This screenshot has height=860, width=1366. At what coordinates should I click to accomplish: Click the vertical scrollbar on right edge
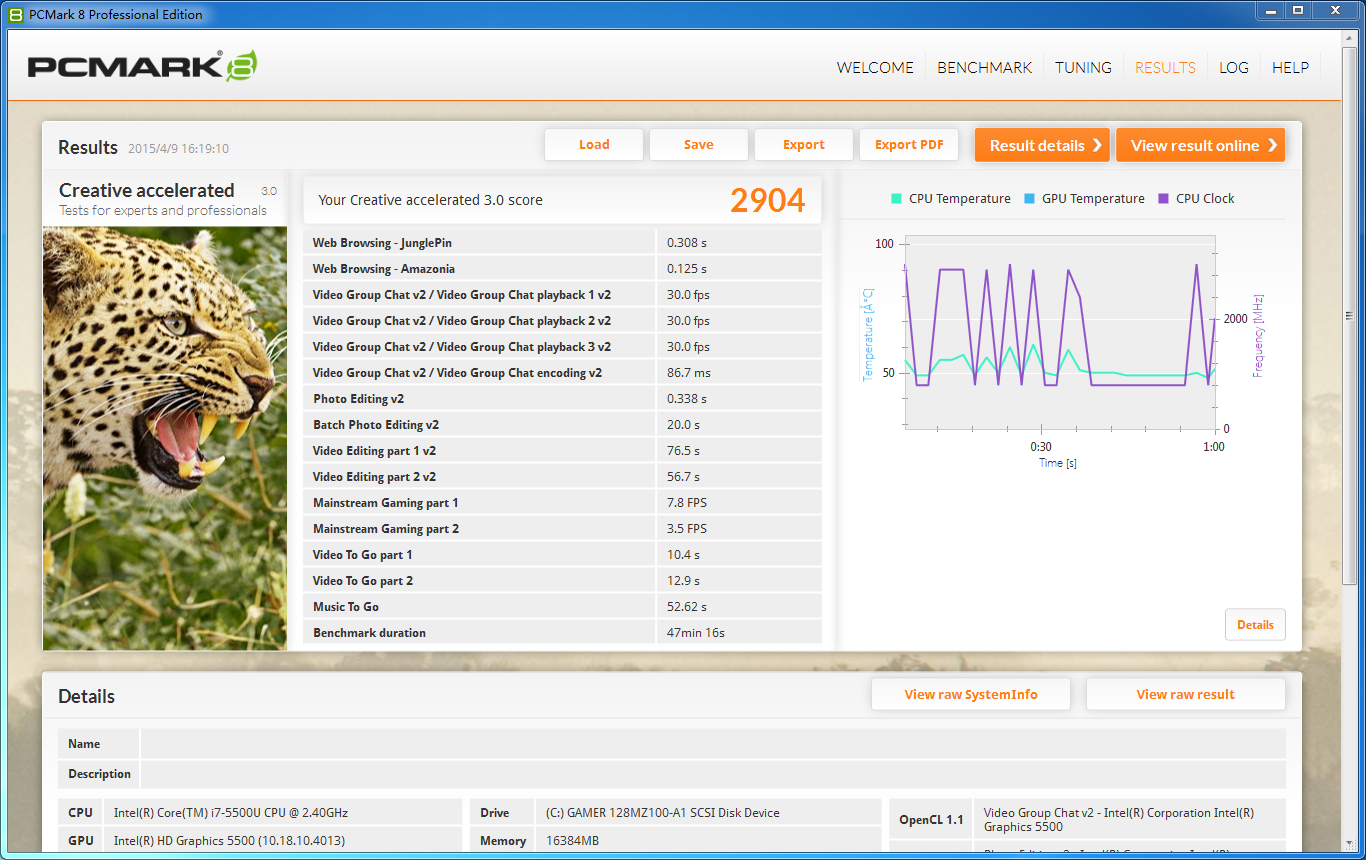(x=1349, y=316)
